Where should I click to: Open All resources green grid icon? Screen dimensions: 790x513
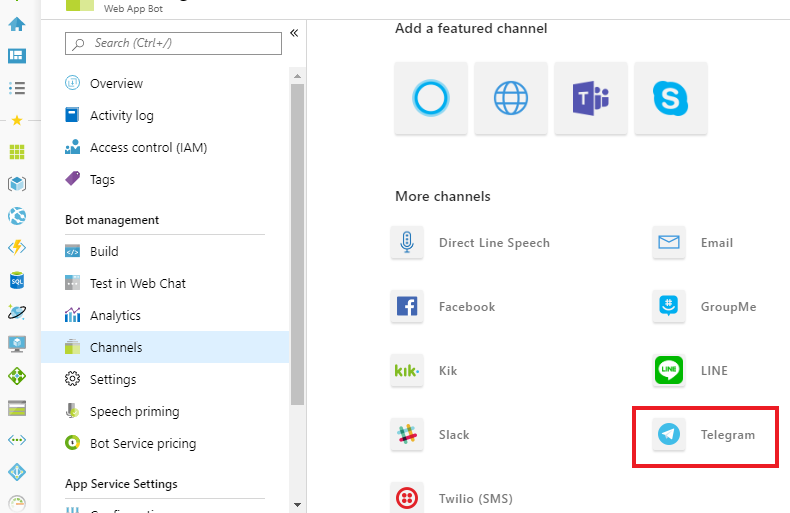click(17, 152)
